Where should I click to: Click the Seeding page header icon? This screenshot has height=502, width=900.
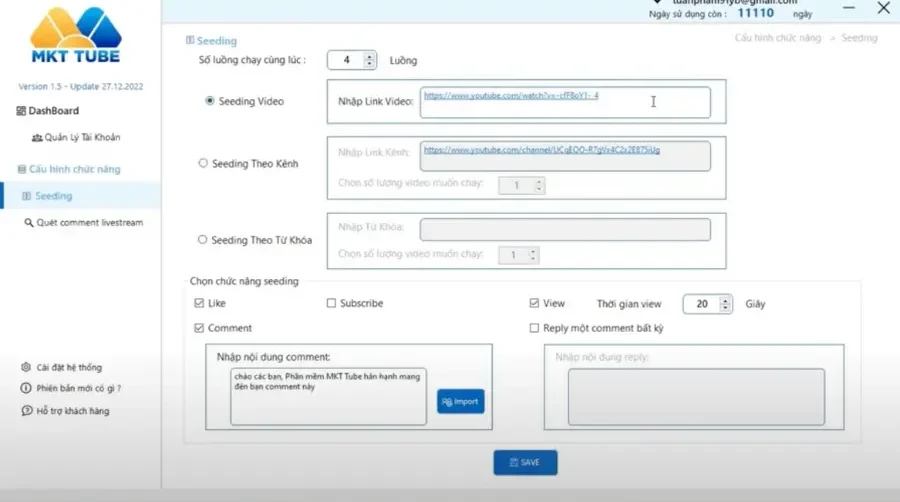[x=189, y=40]
